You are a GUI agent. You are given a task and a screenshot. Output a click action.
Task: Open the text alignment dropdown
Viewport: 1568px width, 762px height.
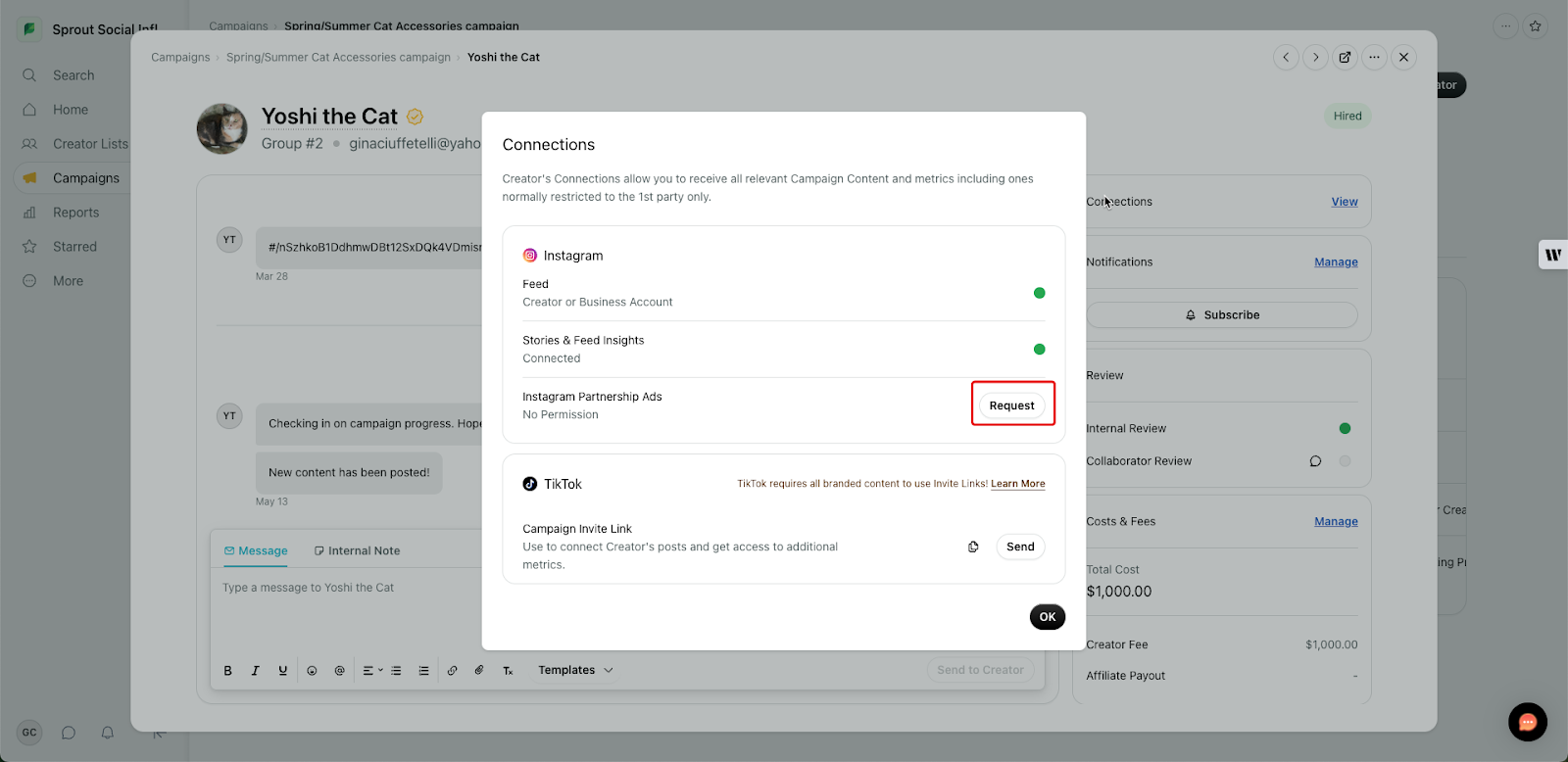click(x=372, y=671)
